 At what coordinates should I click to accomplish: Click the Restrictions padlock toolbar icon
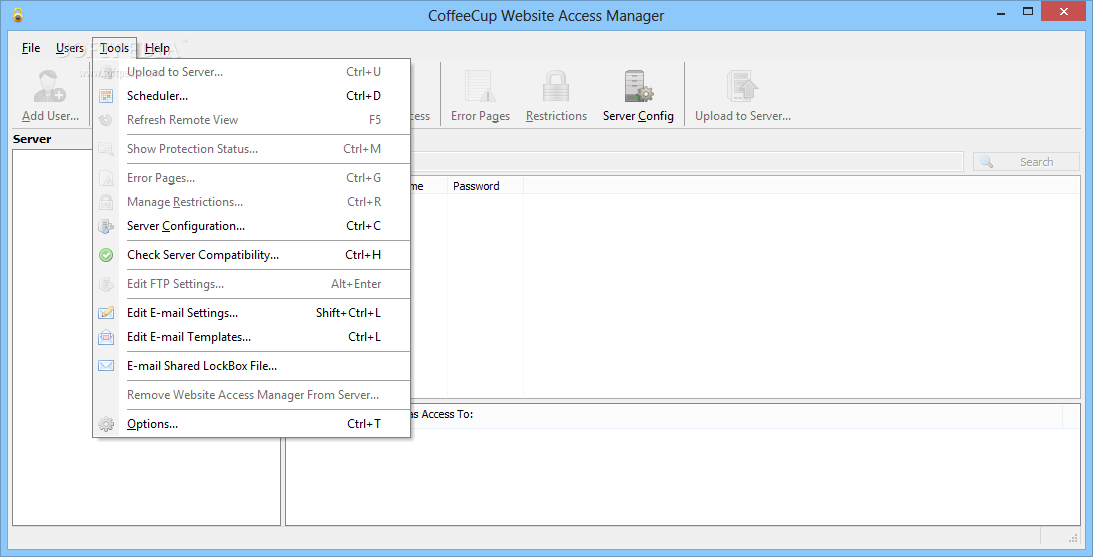point(556,87)
